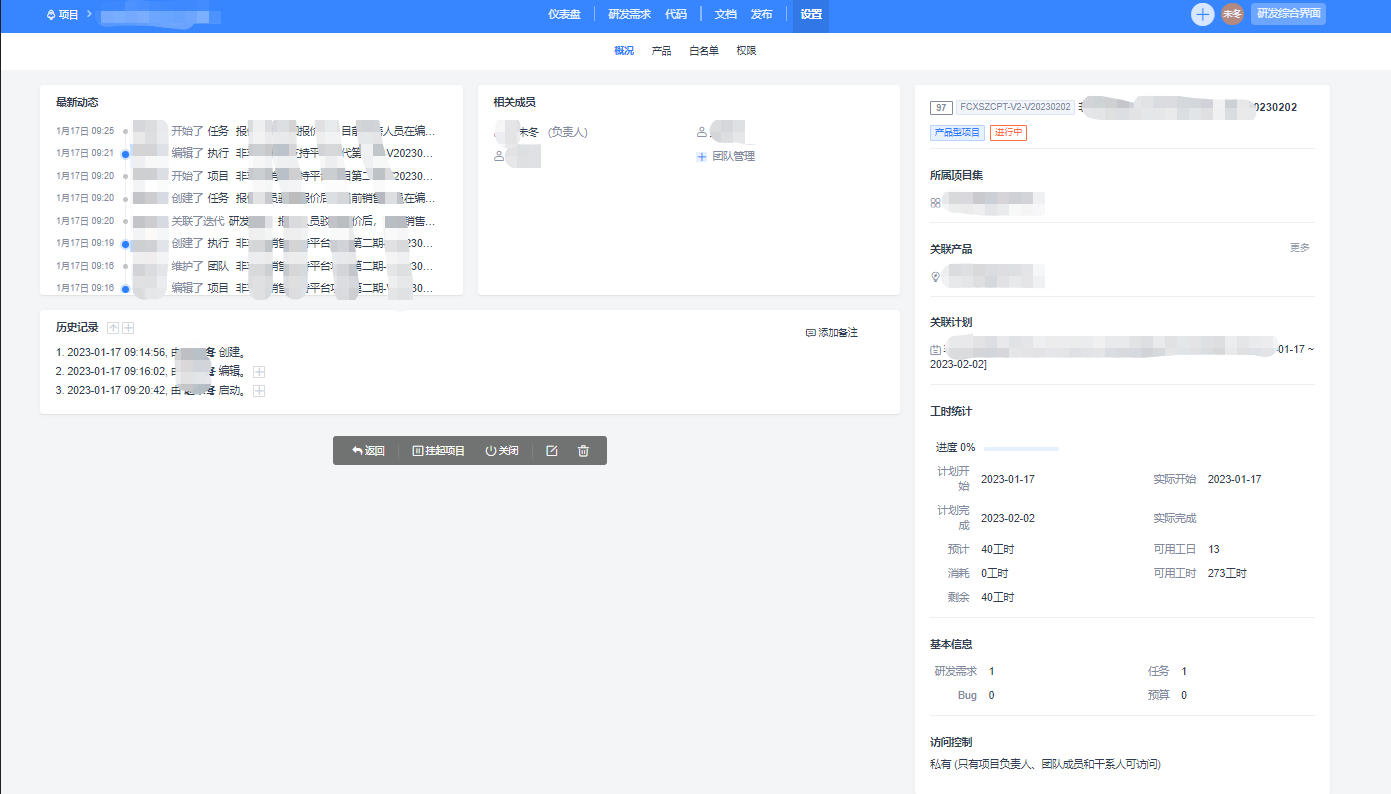Switch to the 产品 tab
1391x794 pixels.
pos(661,50)
